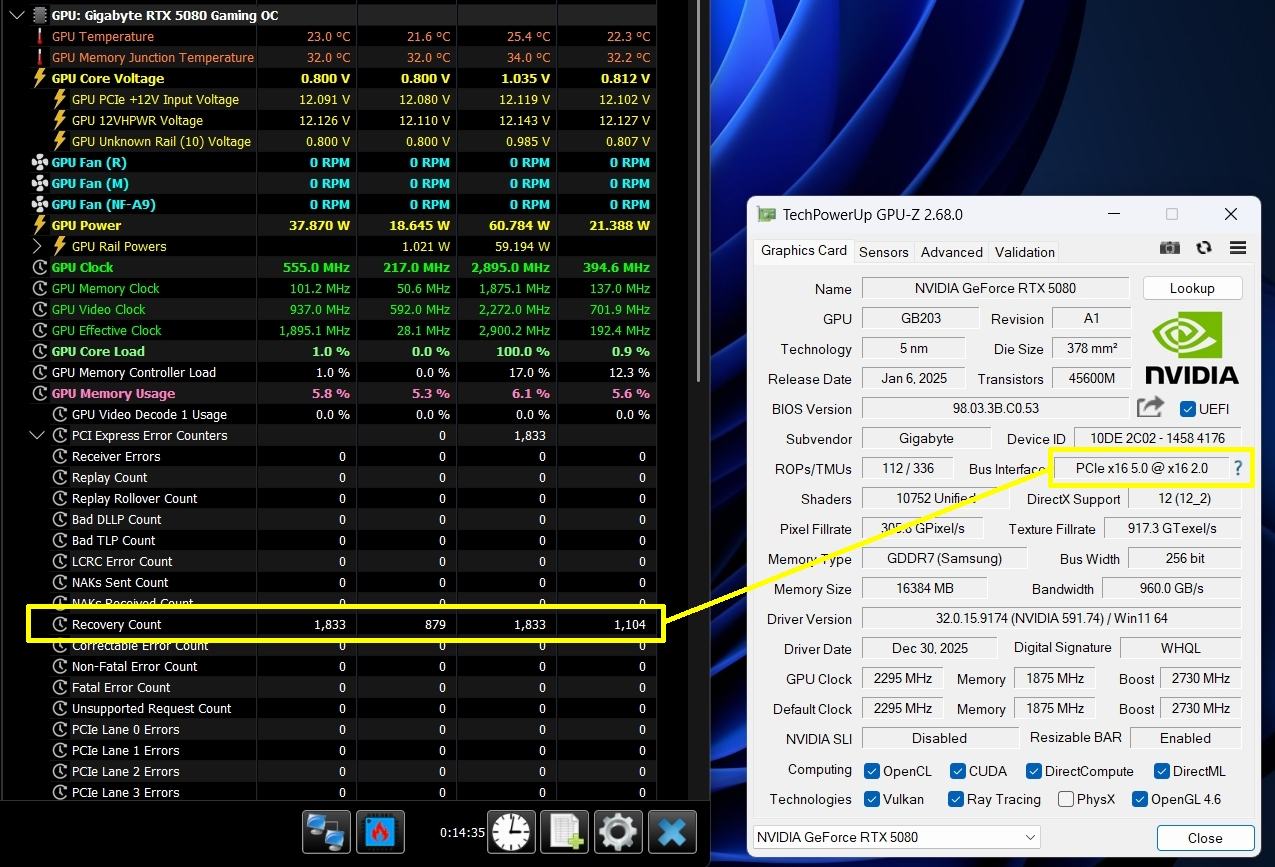Reset timer using the clock icon

tap(511, 831)
